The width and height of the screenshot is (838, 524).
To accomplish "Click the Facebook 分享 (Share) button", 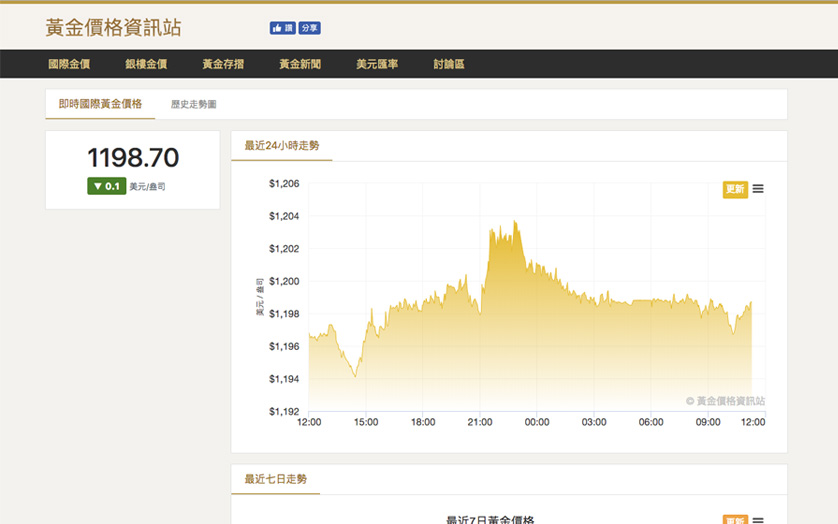I will click(309, 29).
